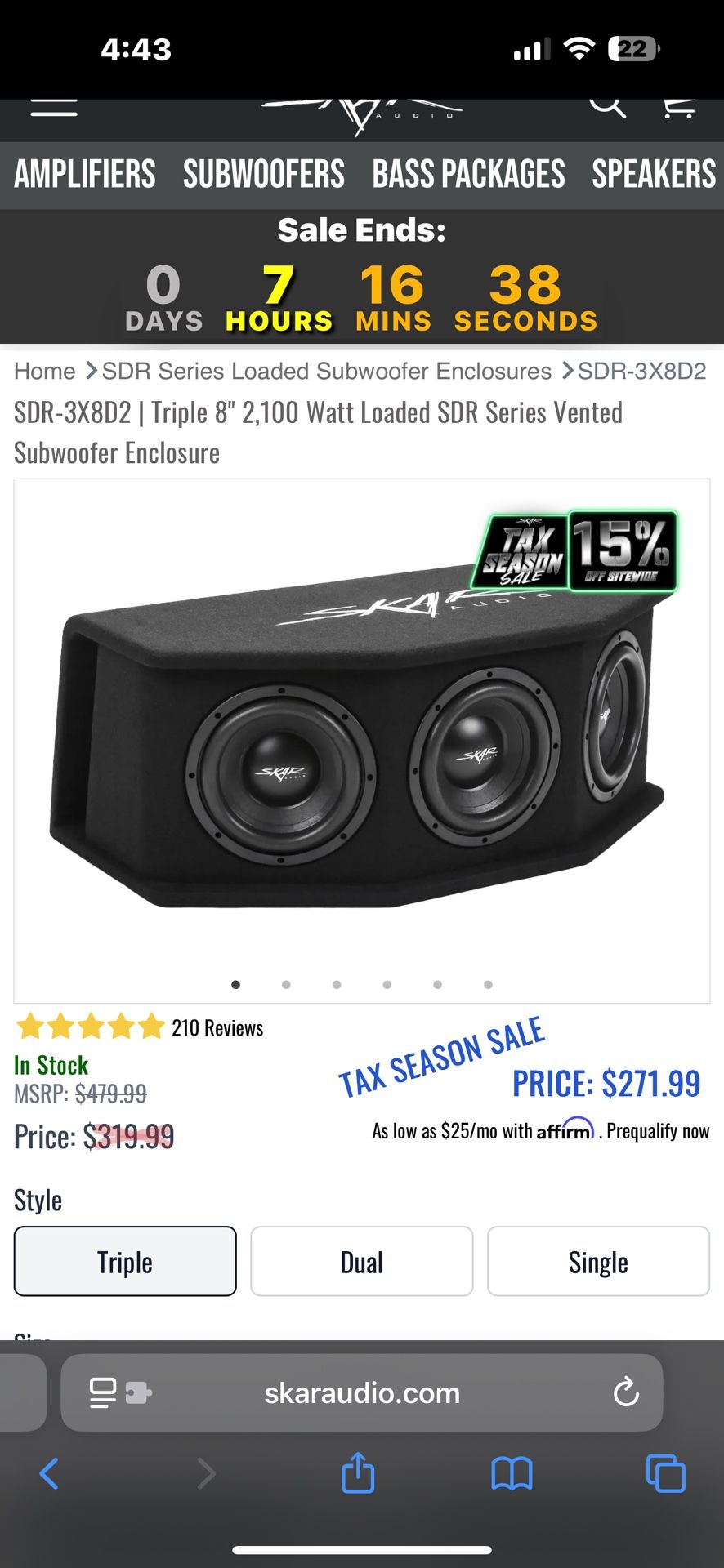Open the hamburger menu icon

coord(54,107)
